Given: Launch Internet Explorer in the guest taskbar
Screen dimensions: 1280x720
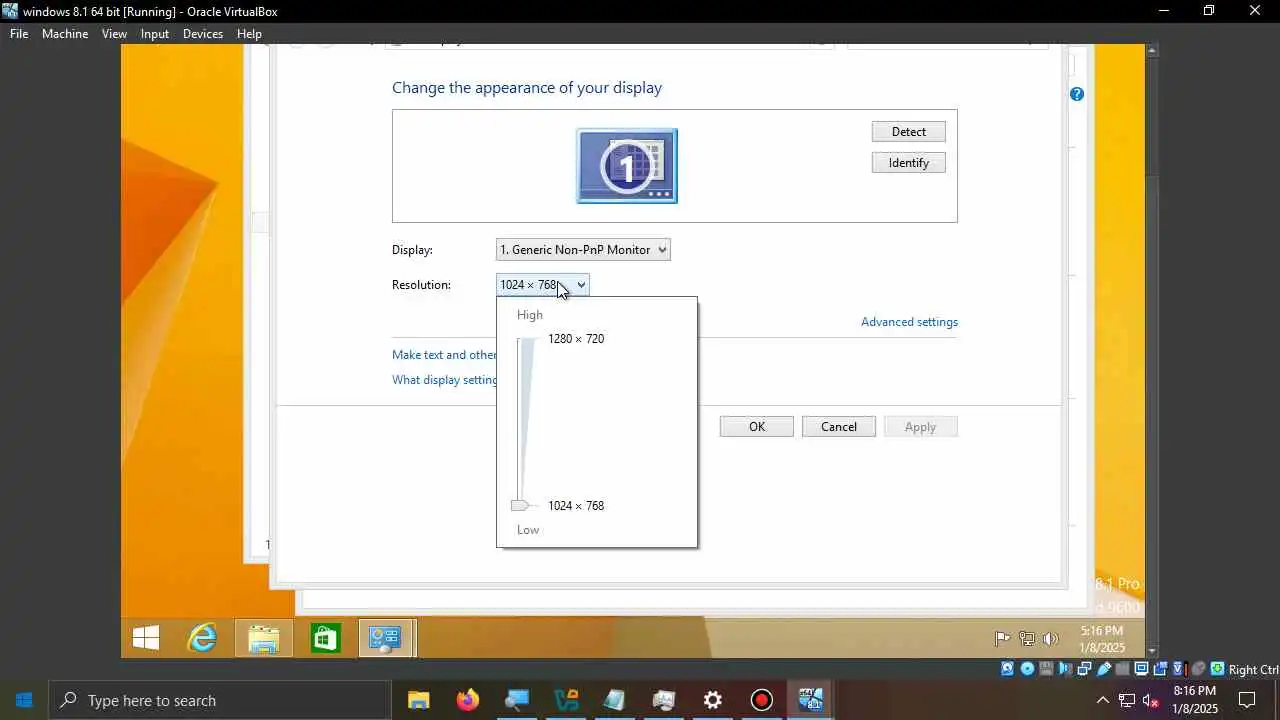Looking at the screenshot, I should coord(203,638).
